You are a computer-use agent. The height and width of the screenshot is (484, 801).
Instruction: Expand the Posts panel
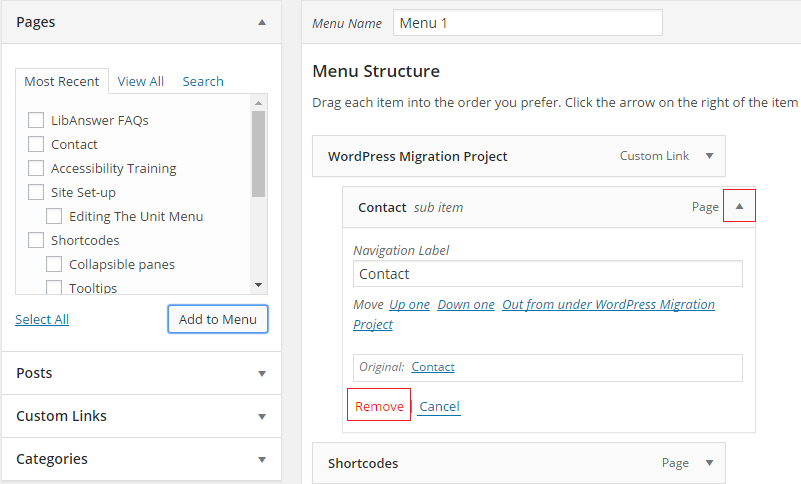tap(262, 374)
